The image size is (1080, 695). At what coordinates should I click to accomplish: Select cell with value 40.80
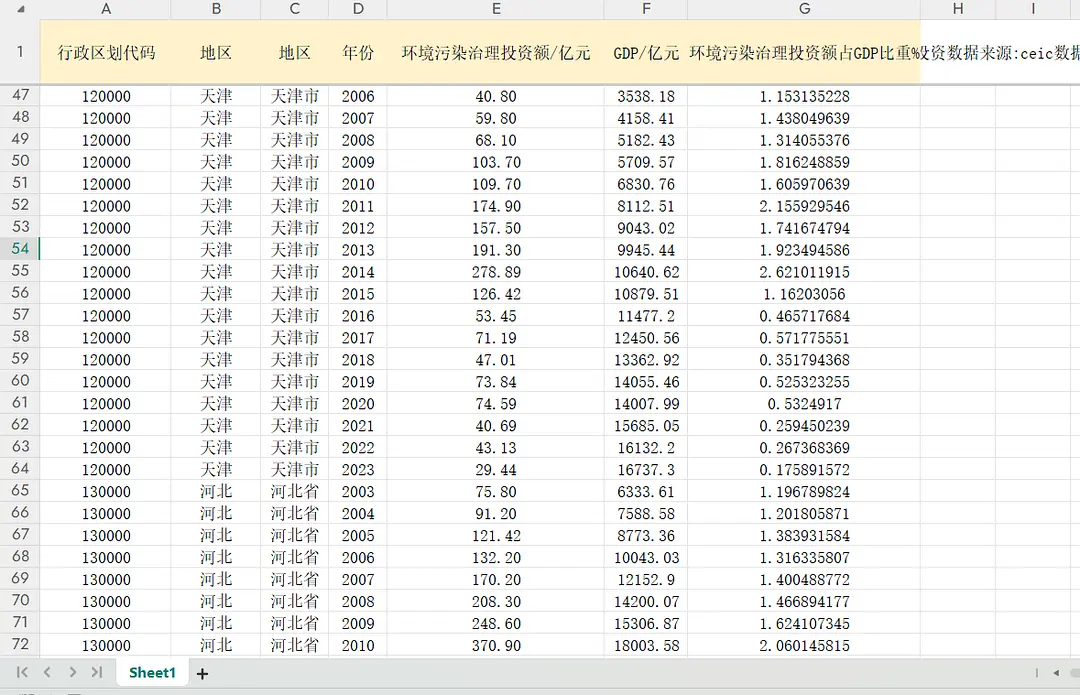[496, 96]
